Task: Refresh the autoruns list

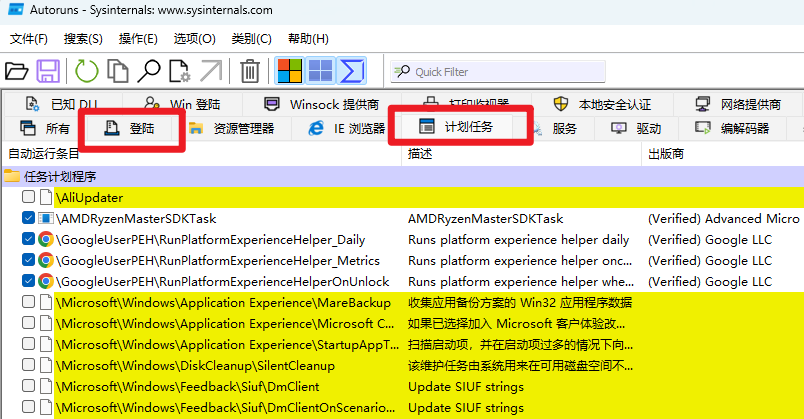Action: tap(87, 71)
